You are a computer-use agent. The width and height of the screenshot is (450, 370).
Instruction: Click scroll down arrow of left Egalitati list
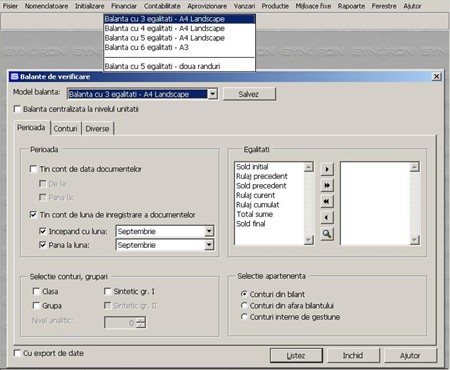coord(309,239)
